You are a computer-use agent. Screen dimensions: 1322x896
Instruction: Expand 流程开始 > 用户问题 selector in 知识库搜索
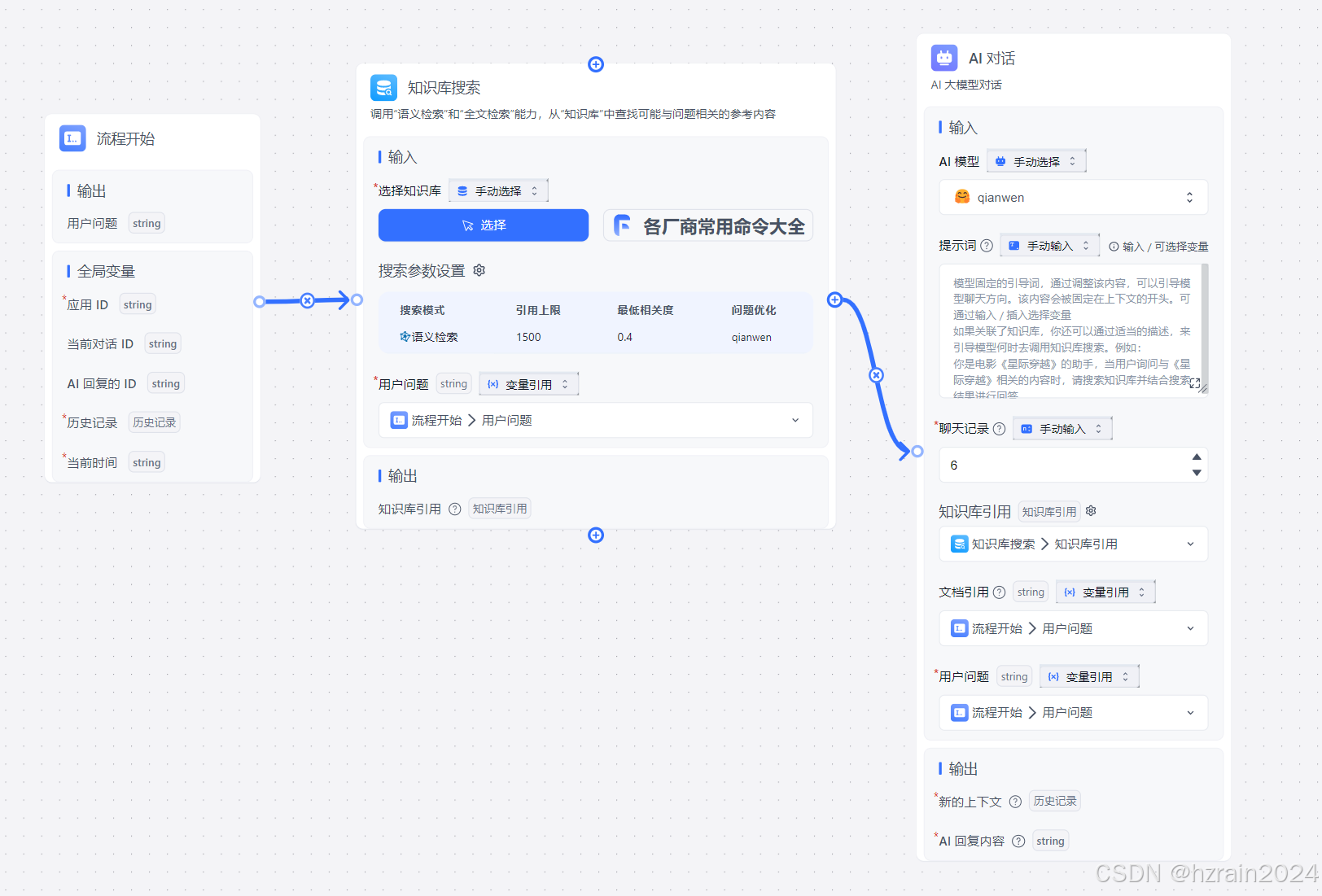pos(596,420)
